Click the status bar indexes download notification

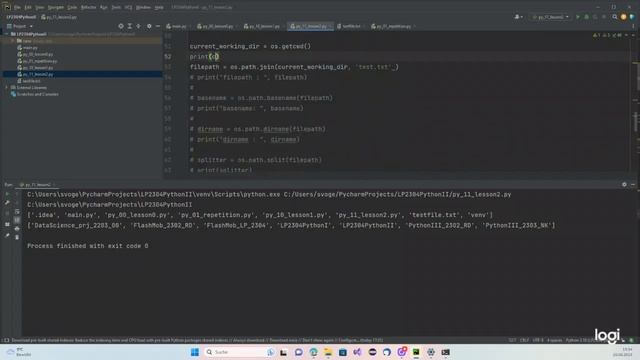tap(197, 340)
